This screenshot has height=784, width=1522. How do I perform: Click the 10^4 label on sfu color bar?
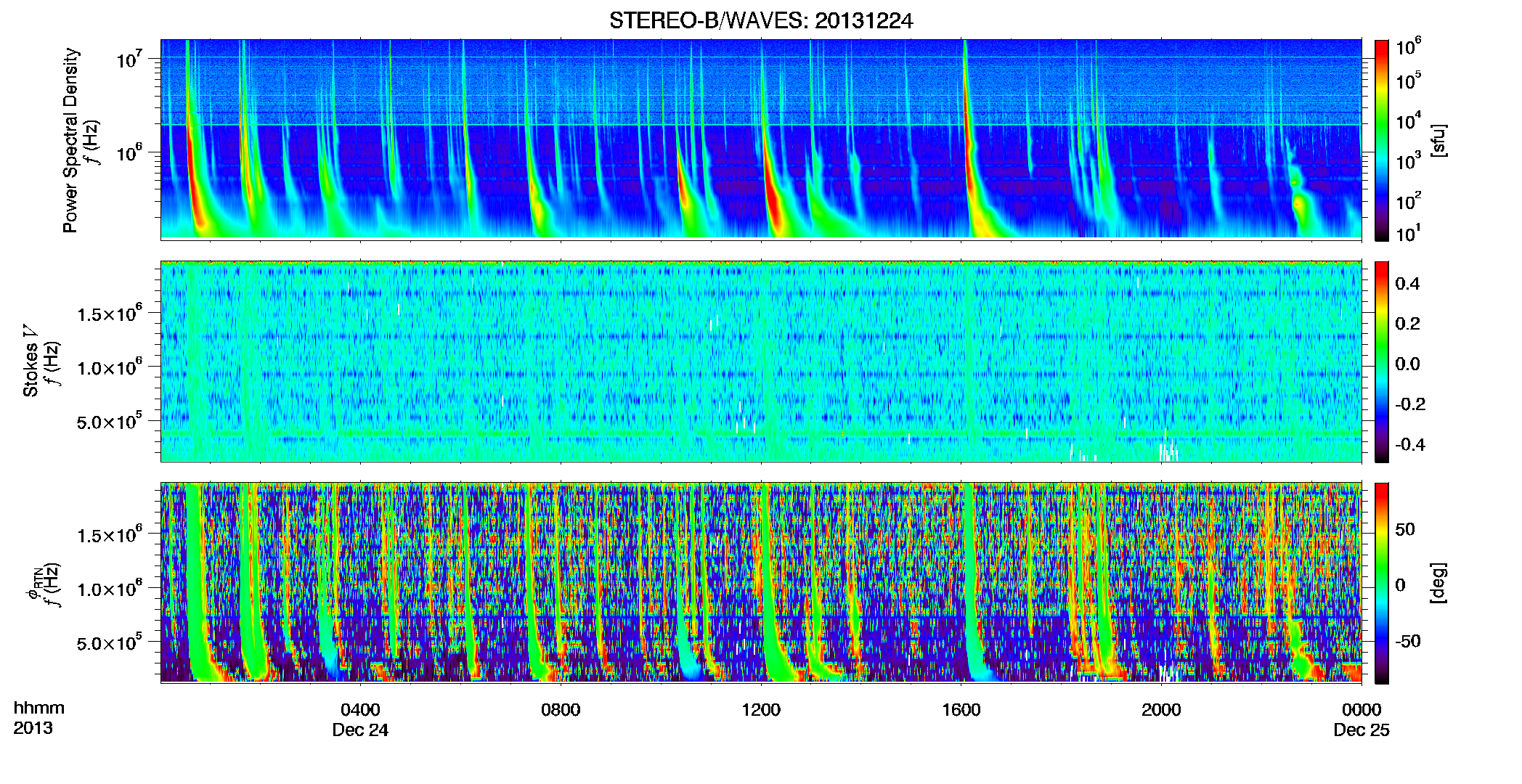1408,121
